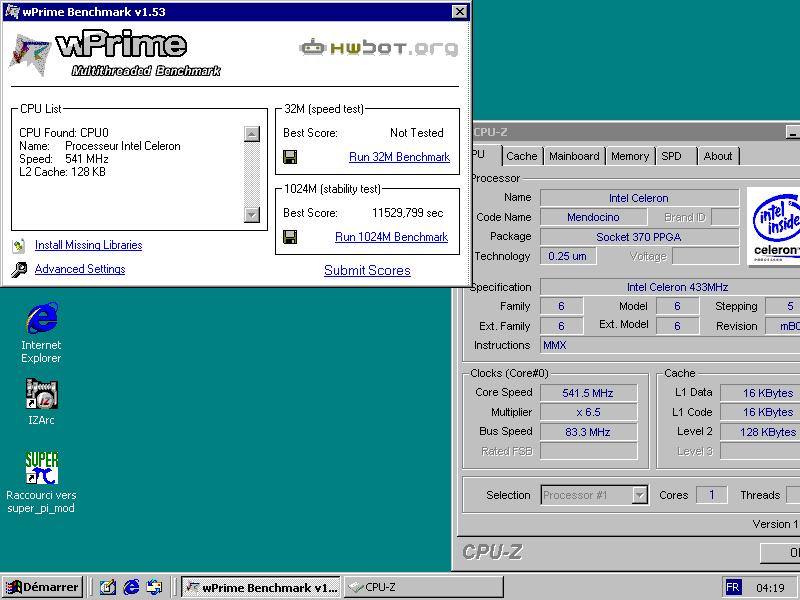Viewport: 800px width, 600px height.
Task: Run the 32M Benchmark
Action: [399, 157]
